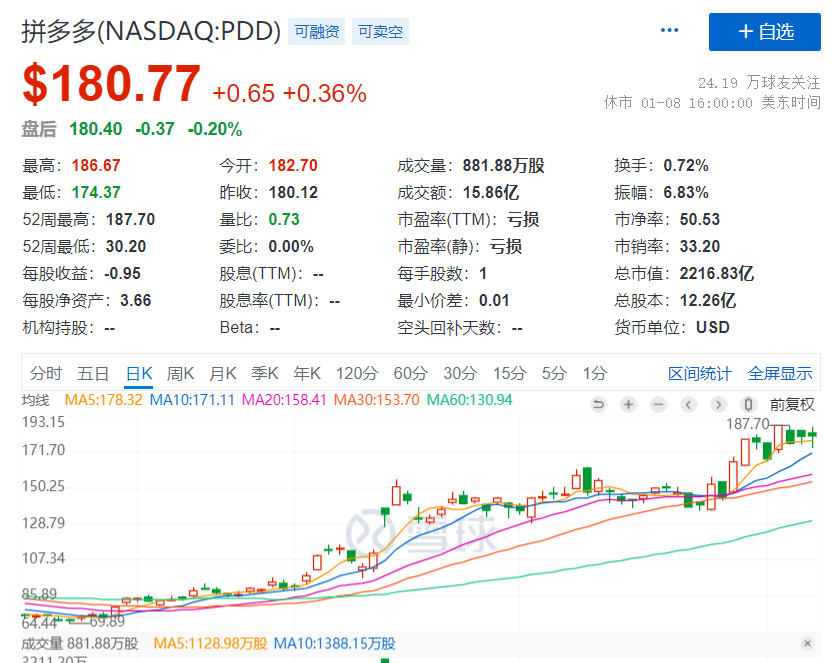This screenshot has width=840, height=663.
Task: Click MA30:153.70 moving average label
Action: tap(377, 400)
